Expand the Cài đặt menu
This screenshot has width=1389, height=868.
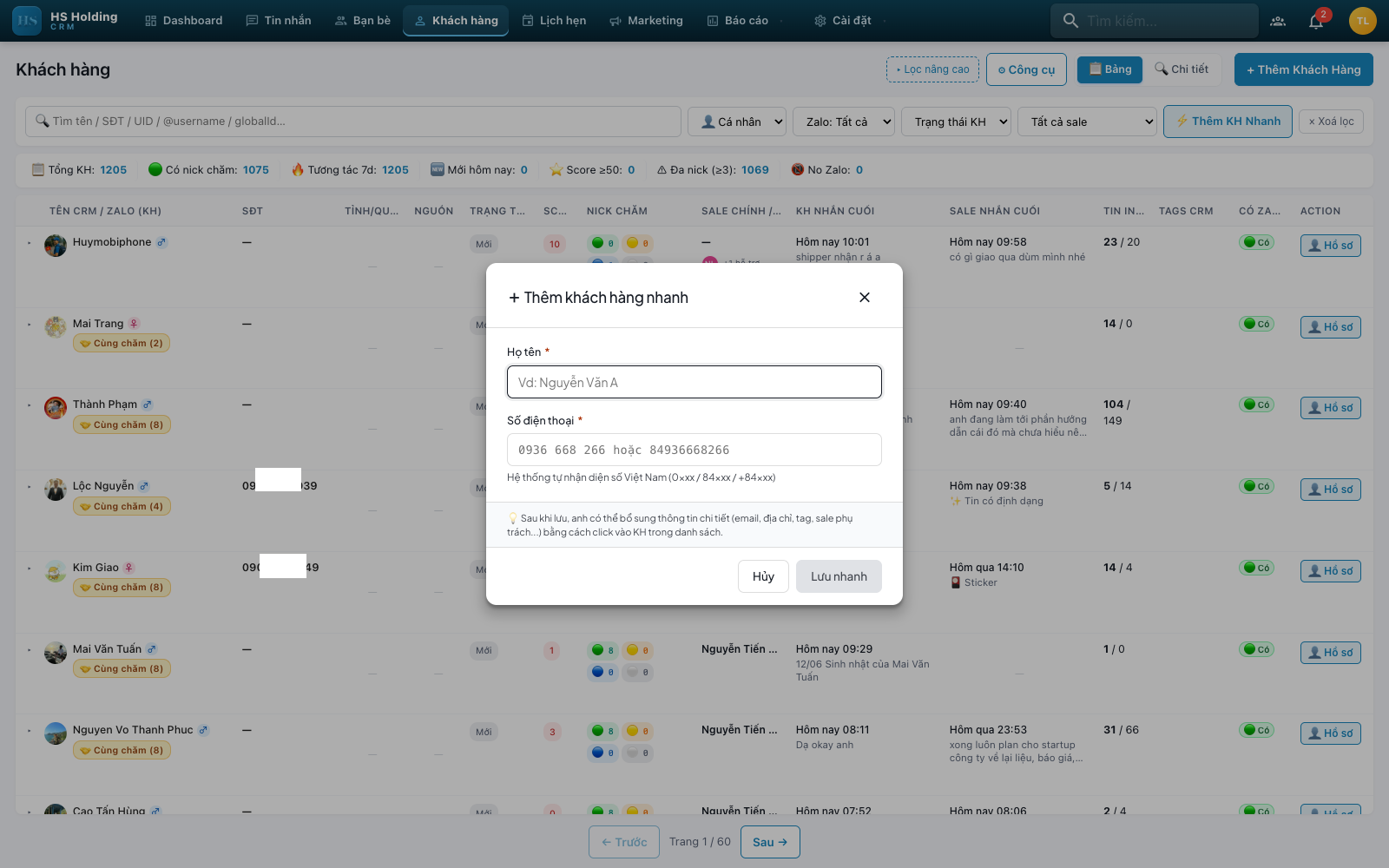(x=850, y=21)
